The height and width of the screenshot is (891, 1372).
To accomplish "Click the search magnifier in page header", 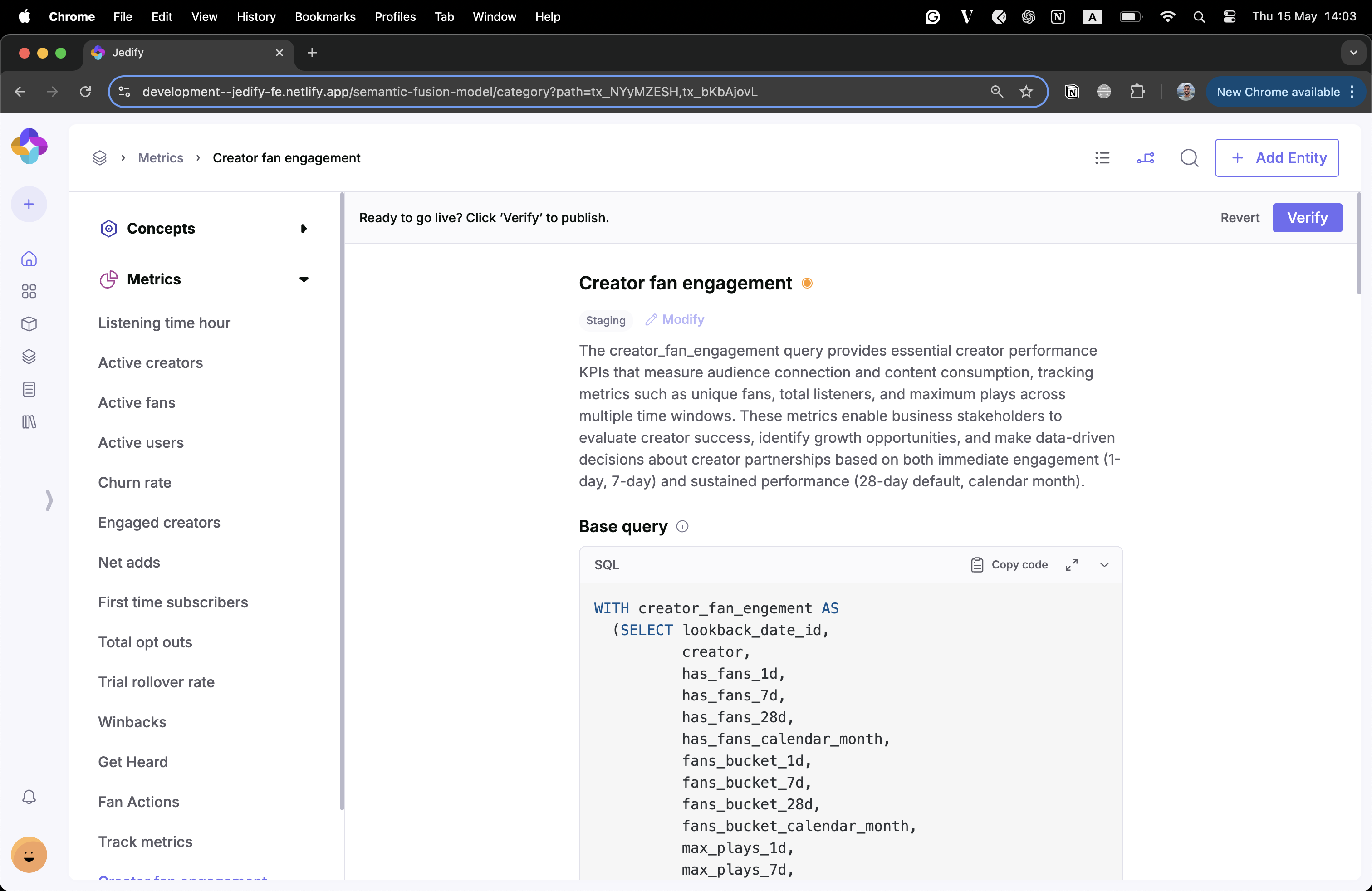I will pos(1189,158).
